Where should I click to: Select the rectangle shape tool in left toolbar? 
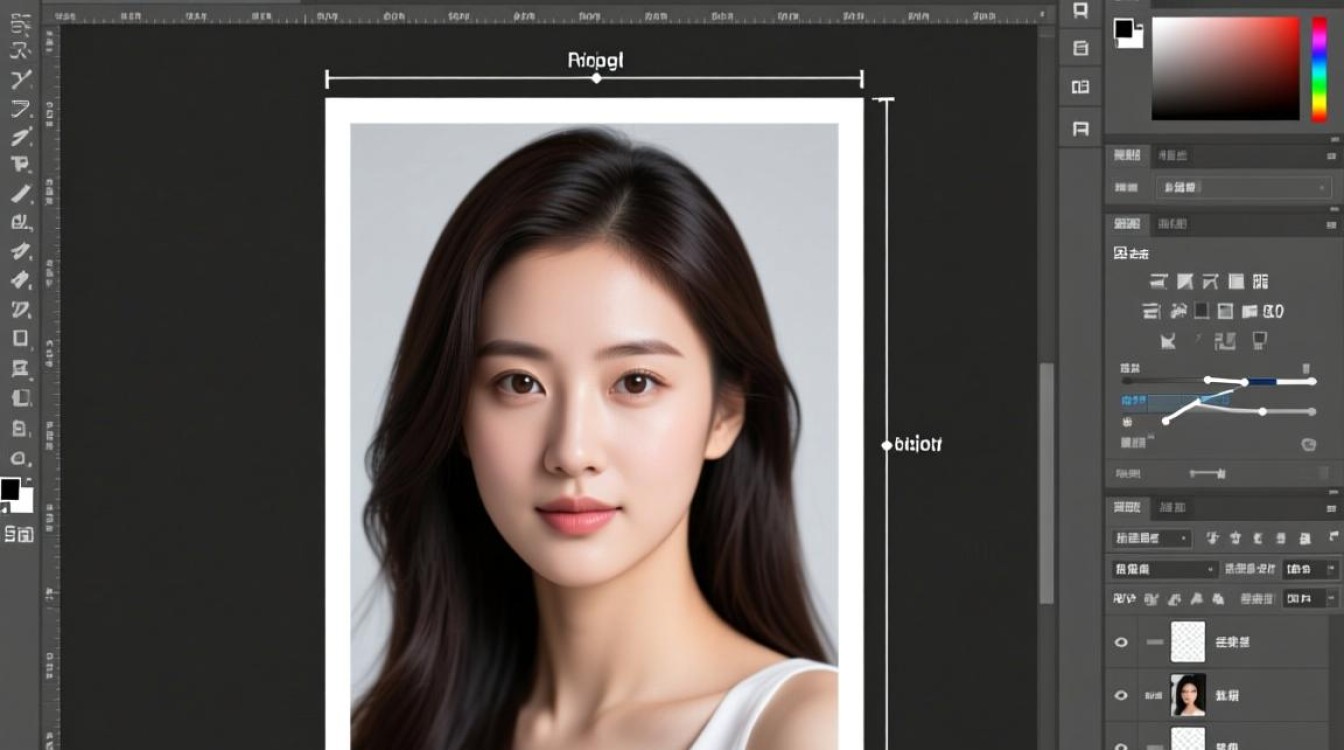(20, 338)
